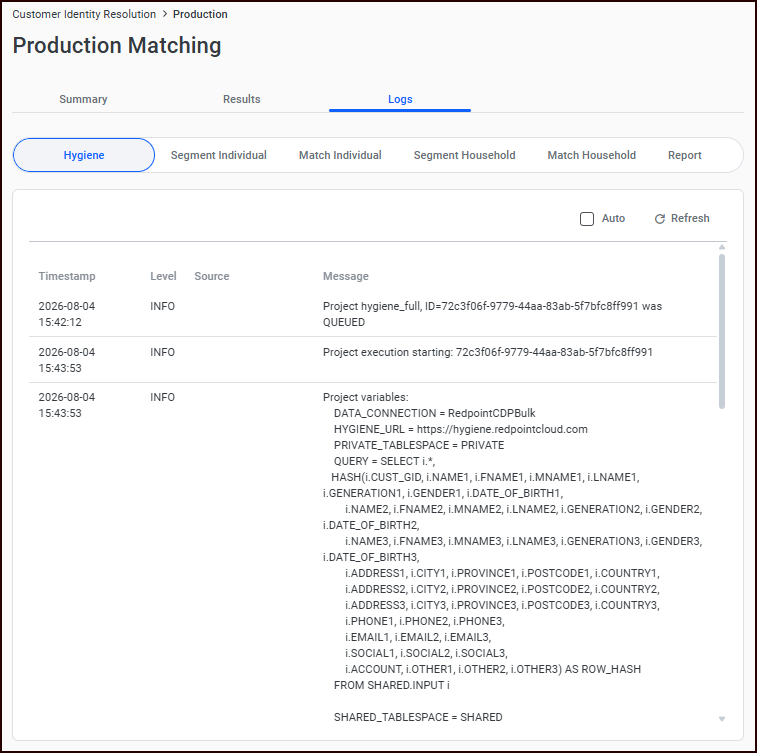Click the 'Project execution starting' message
Image resolution: width=757 pixels, height=753 pixels.
click(488, 352)
